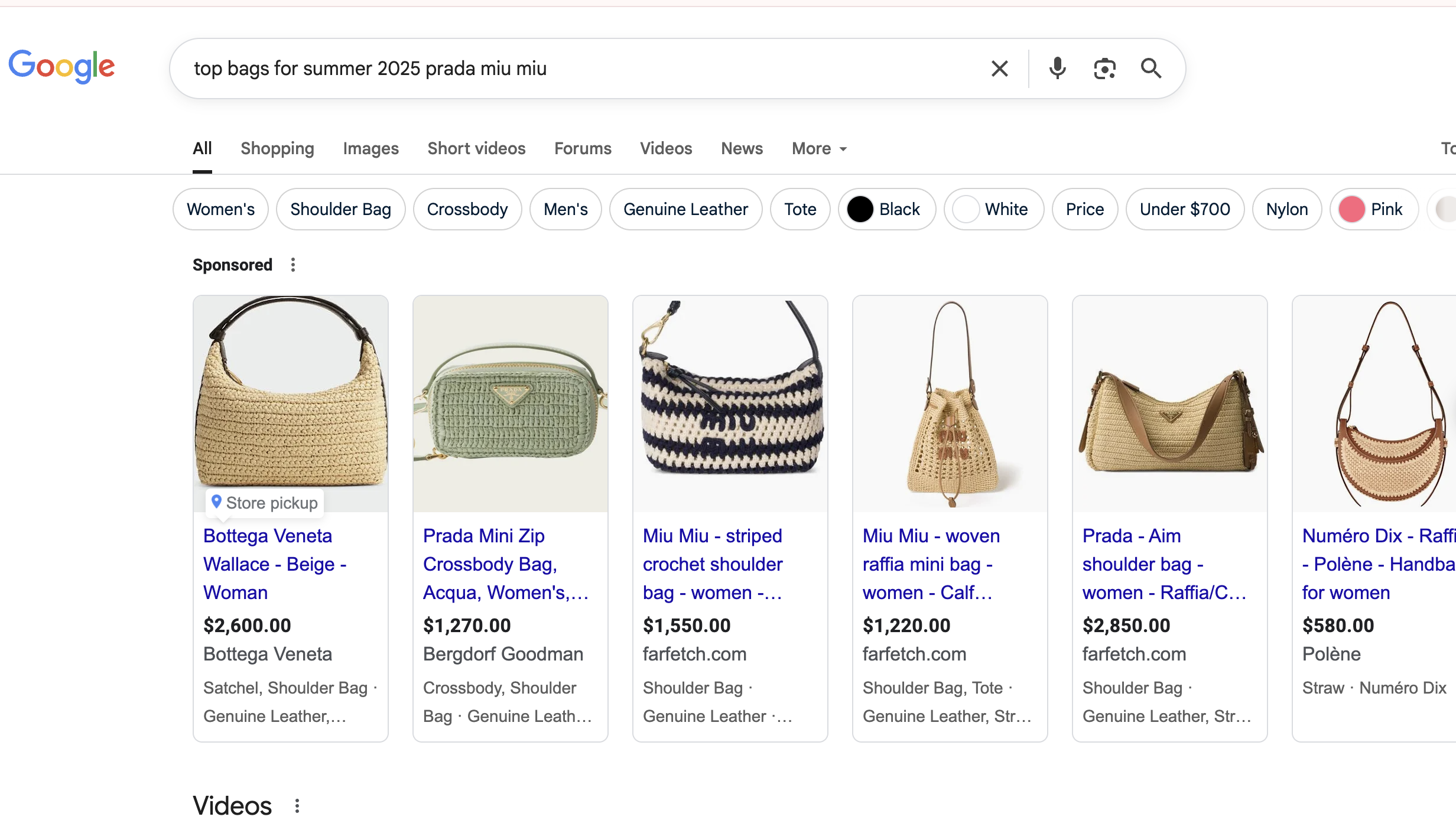
Task: Open Sponsored options three-dot menu
Action: [x=293, y=265]
